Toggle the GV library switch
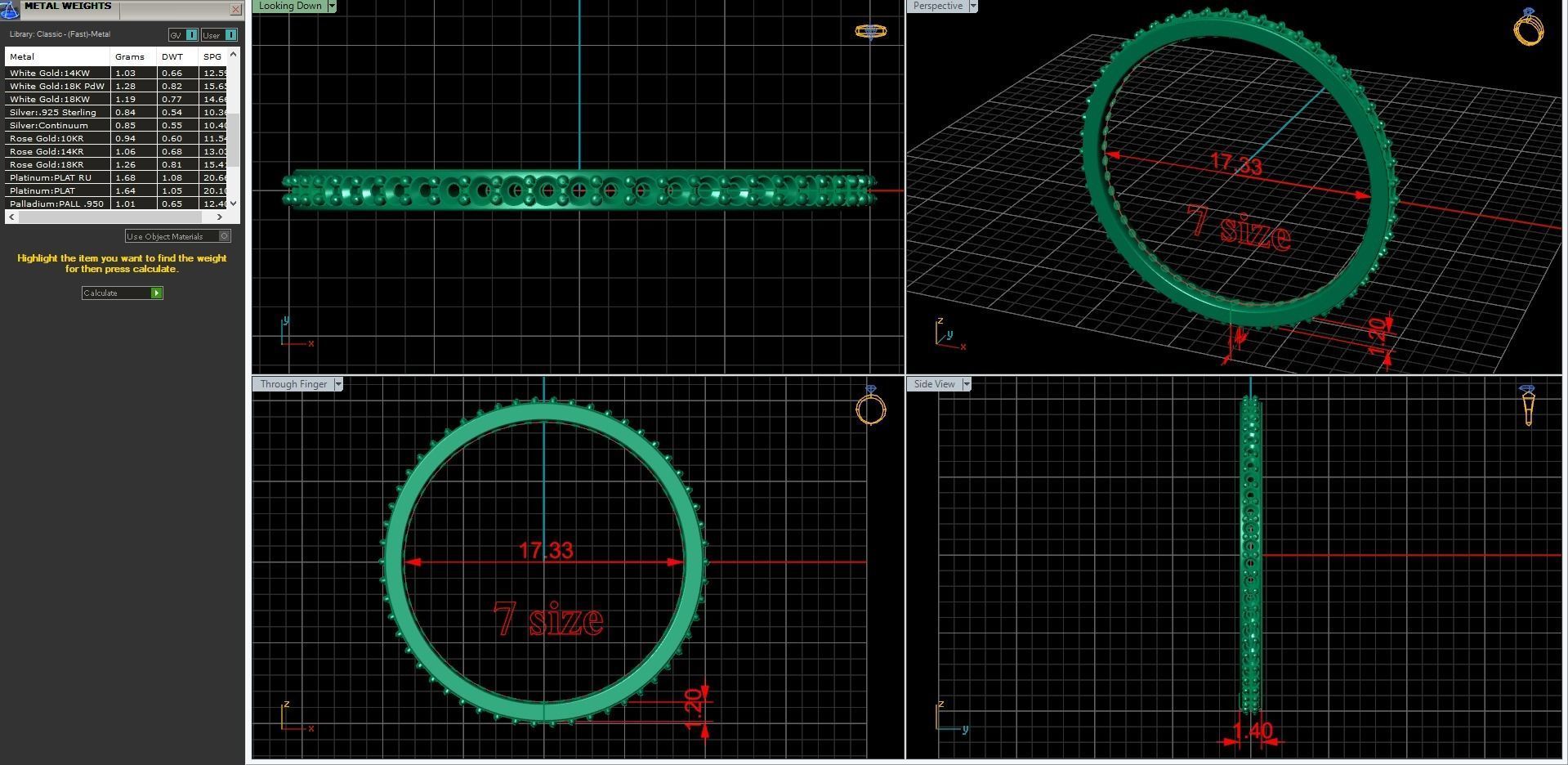The image size is (1568, 765). click(183, 35)
